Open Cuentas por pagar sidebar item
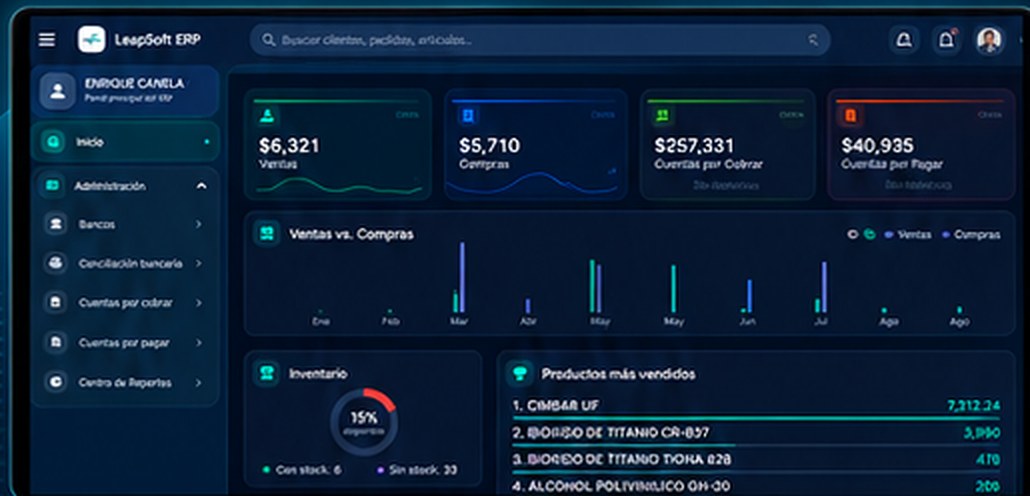1030x496 pixels. point(125,342)
